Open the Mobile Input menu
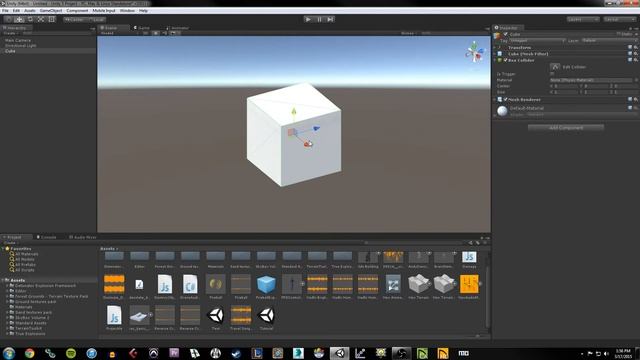 (x=104, y=11)
